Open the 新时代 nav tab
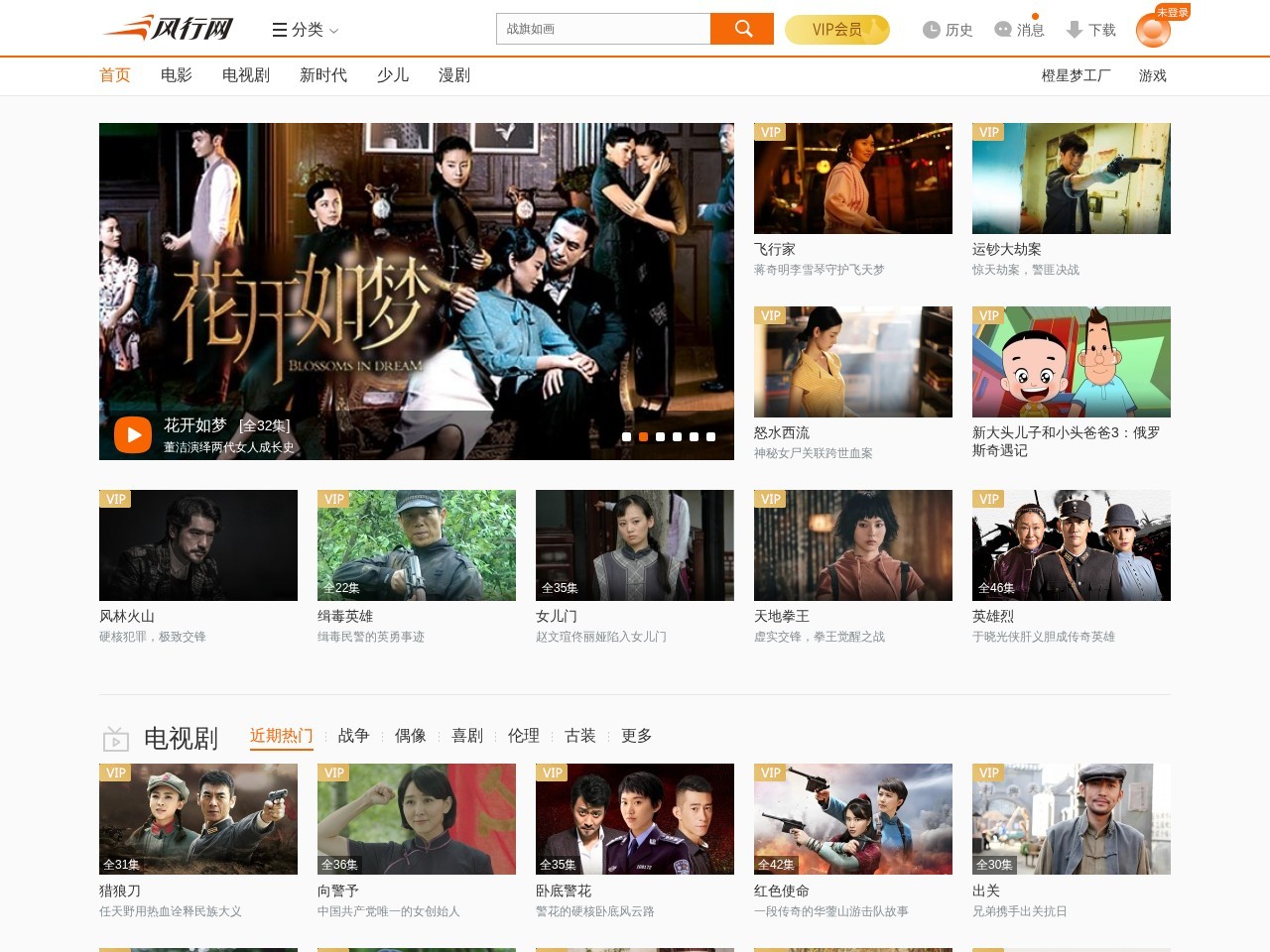 coord(323,75)
